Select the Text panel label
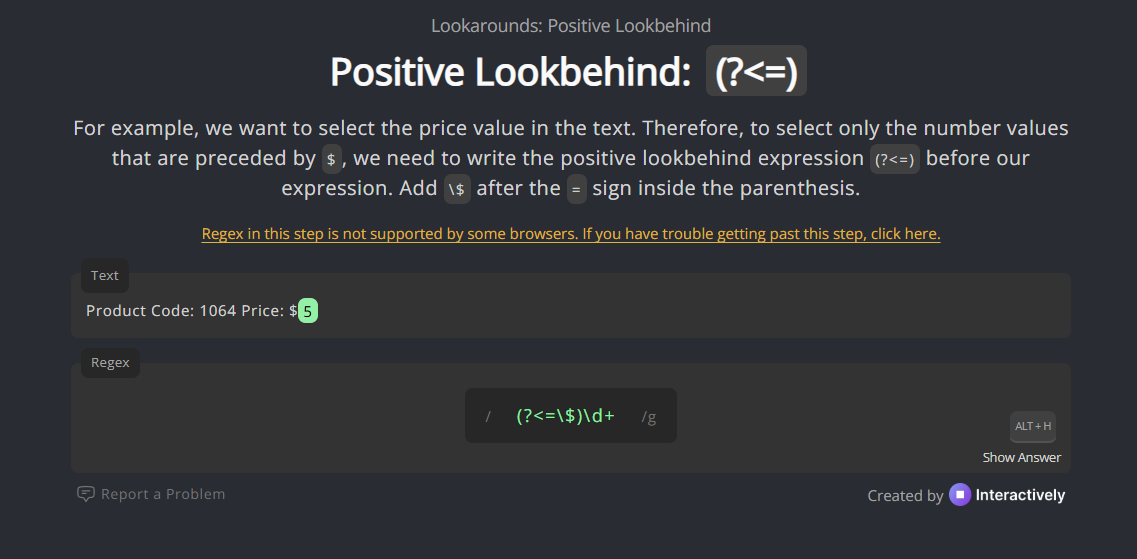This screenshot has width=1137, height=559. [105, 276]
